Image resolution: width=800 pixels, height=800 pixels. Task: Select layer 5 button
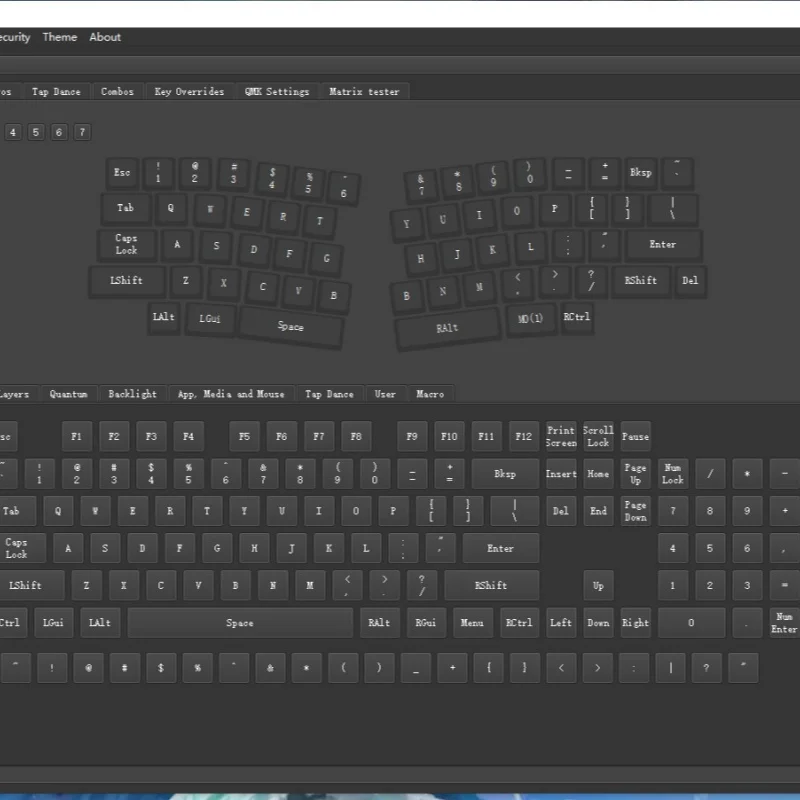[x=36, y=132]
